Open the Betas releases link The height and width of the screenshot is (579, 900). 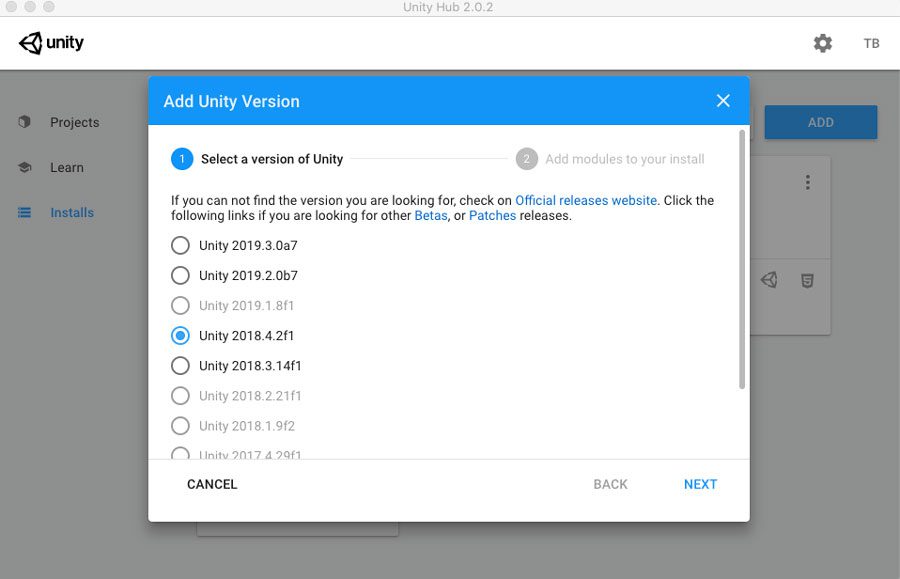coord(430,216)
